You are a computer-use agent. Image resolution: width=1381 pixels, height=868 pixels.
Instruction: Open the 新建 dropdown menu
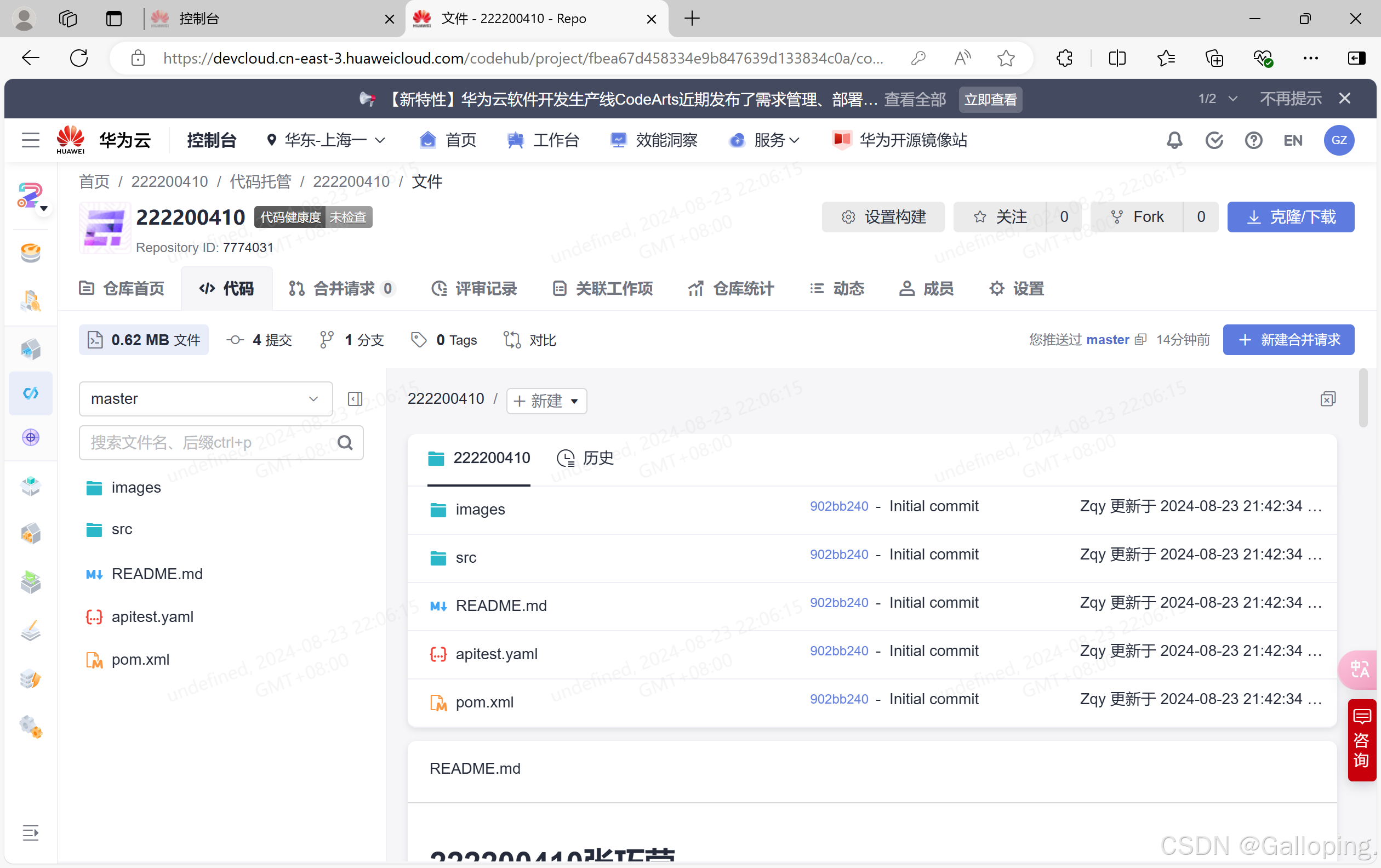click(x=546, y=401)
